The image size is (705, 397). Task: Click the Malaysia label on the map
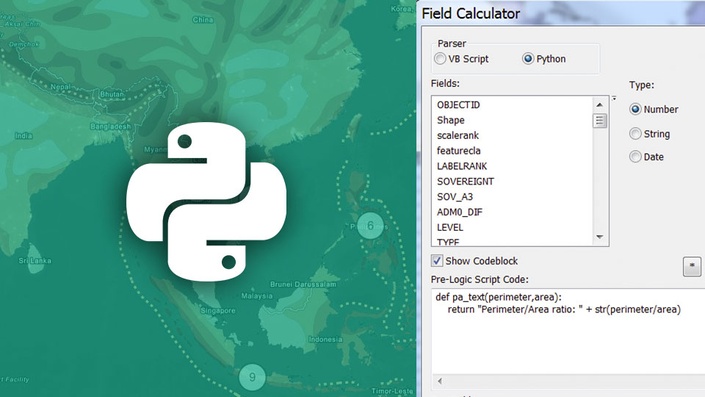tap(257, 296)
